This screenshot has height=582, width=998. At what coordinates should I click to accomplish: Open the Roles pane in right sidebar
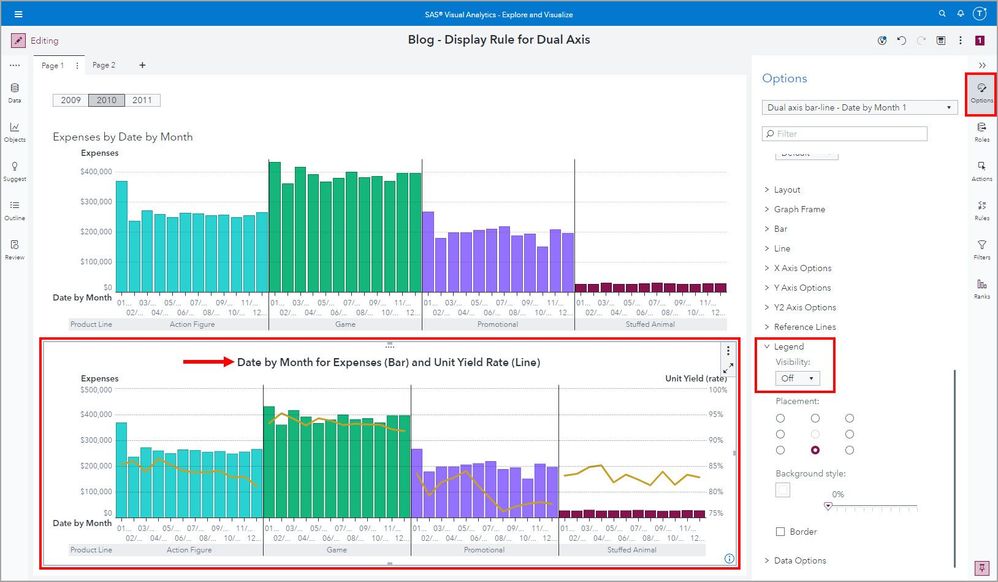pos(981,132)
